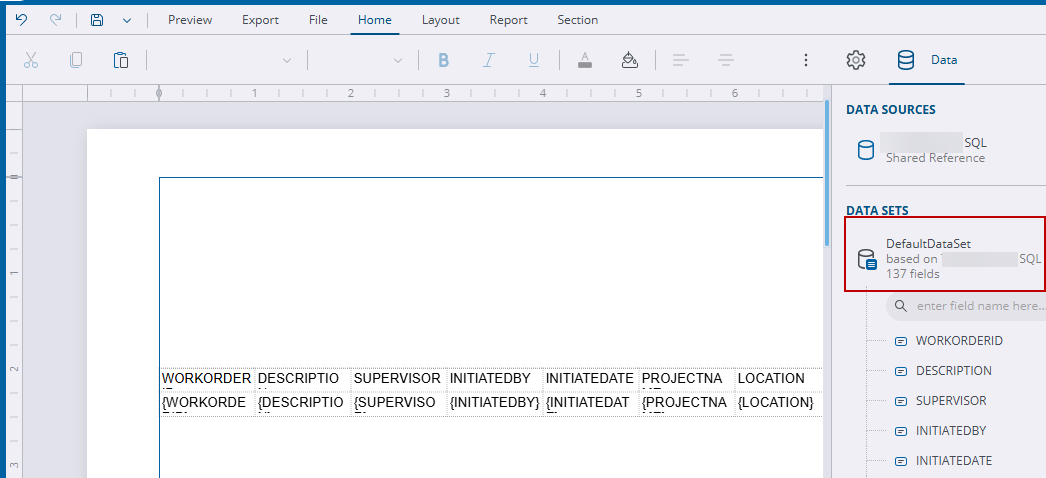Click the Cut scissors icon
Image resolution: width=1046 pixels, height=478 pixels.
pyautogui.click(x=31, y=60)
